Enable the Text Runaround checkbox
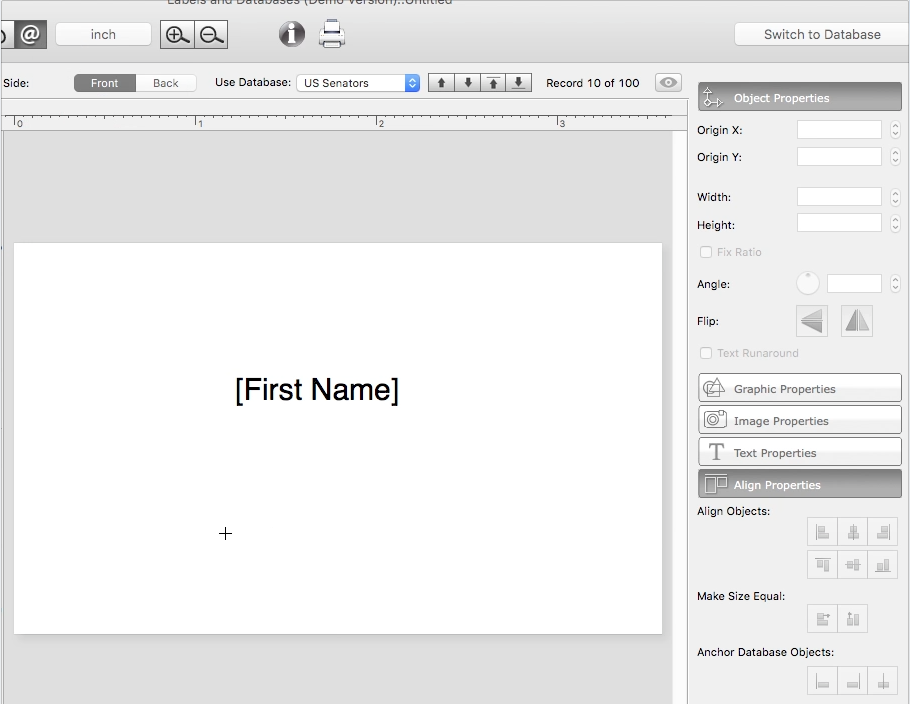Image resolution: width=910 pixels, height=704 pixels. [x=706, y=353]
